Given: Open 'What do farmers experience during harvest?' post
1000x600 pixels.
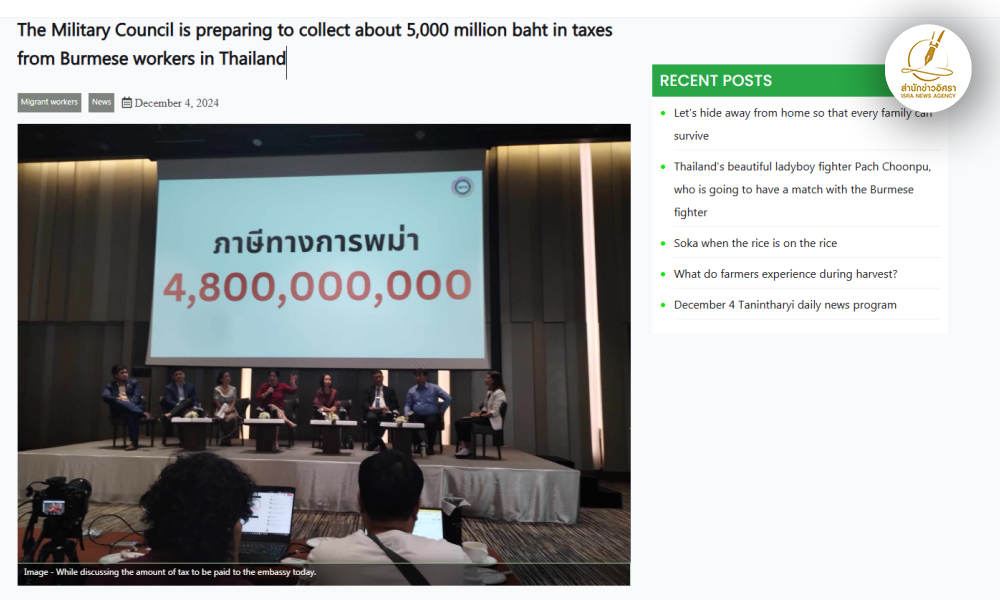Looking at the screenshot, I should 785,274.
